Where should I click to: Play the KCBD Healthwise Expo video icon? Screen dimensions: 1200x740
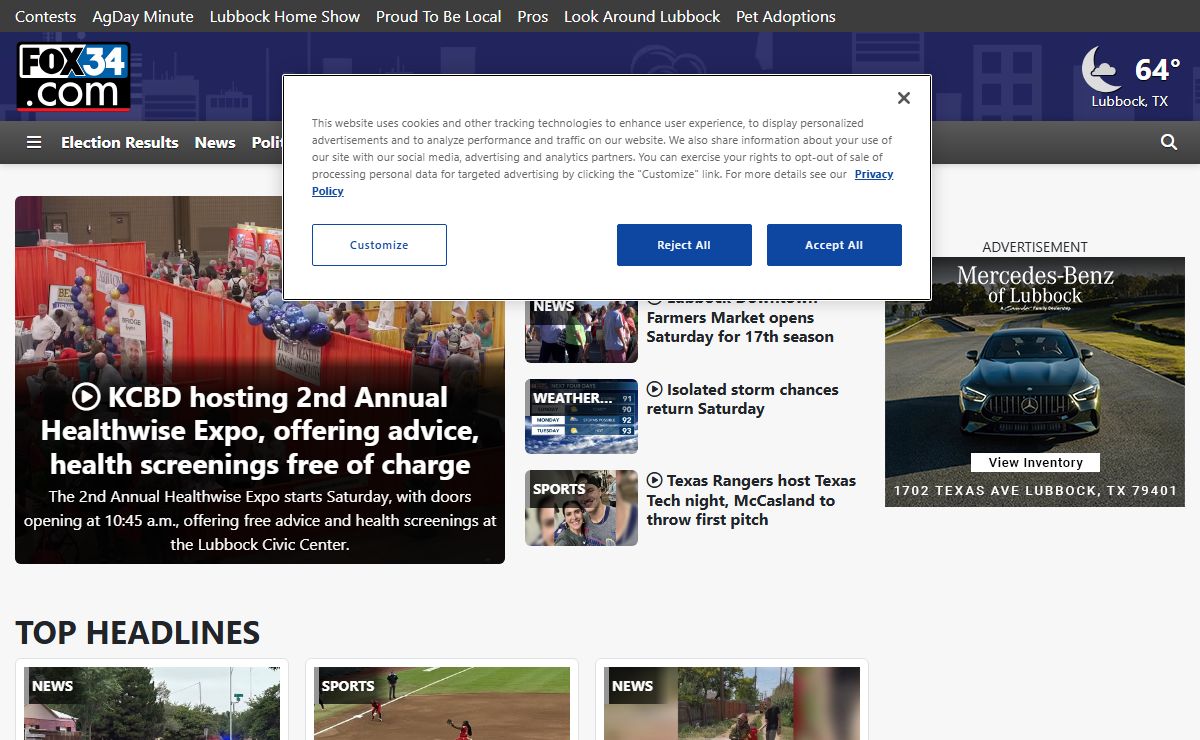click(x=86, y=397)
